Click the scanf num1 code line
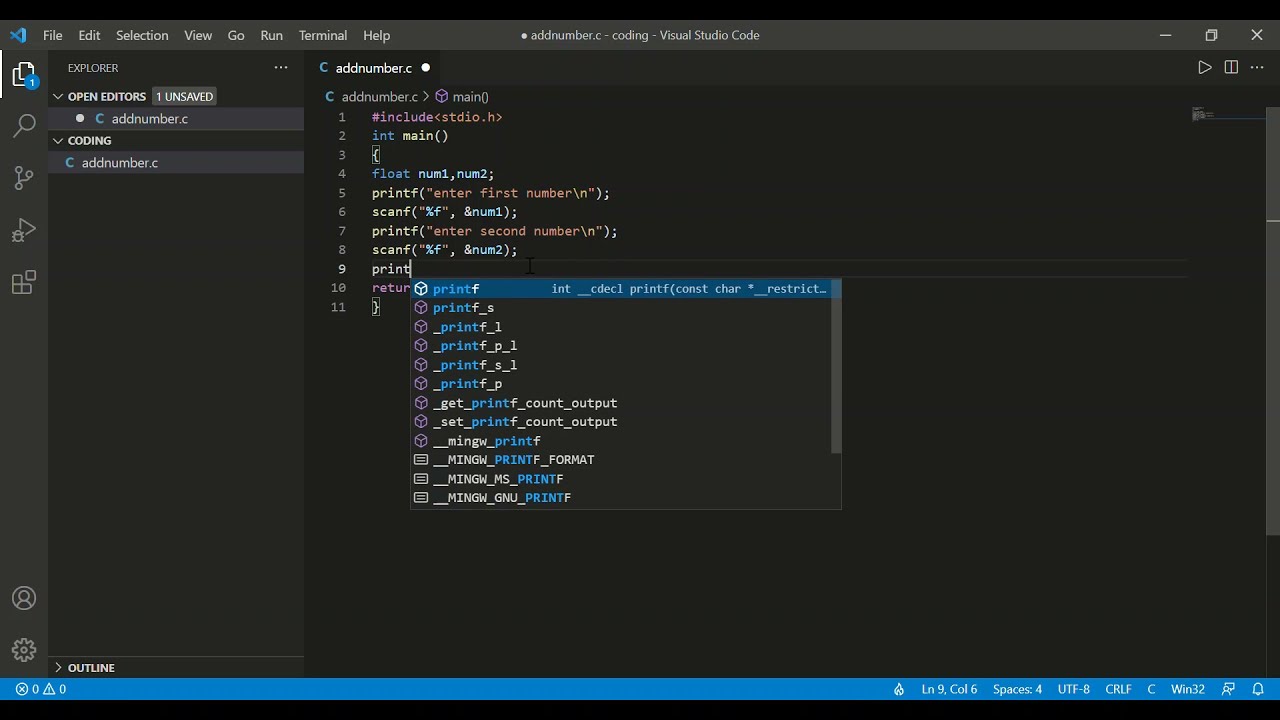This screenshot has height=720, width=1280. [x=445, y=212]
